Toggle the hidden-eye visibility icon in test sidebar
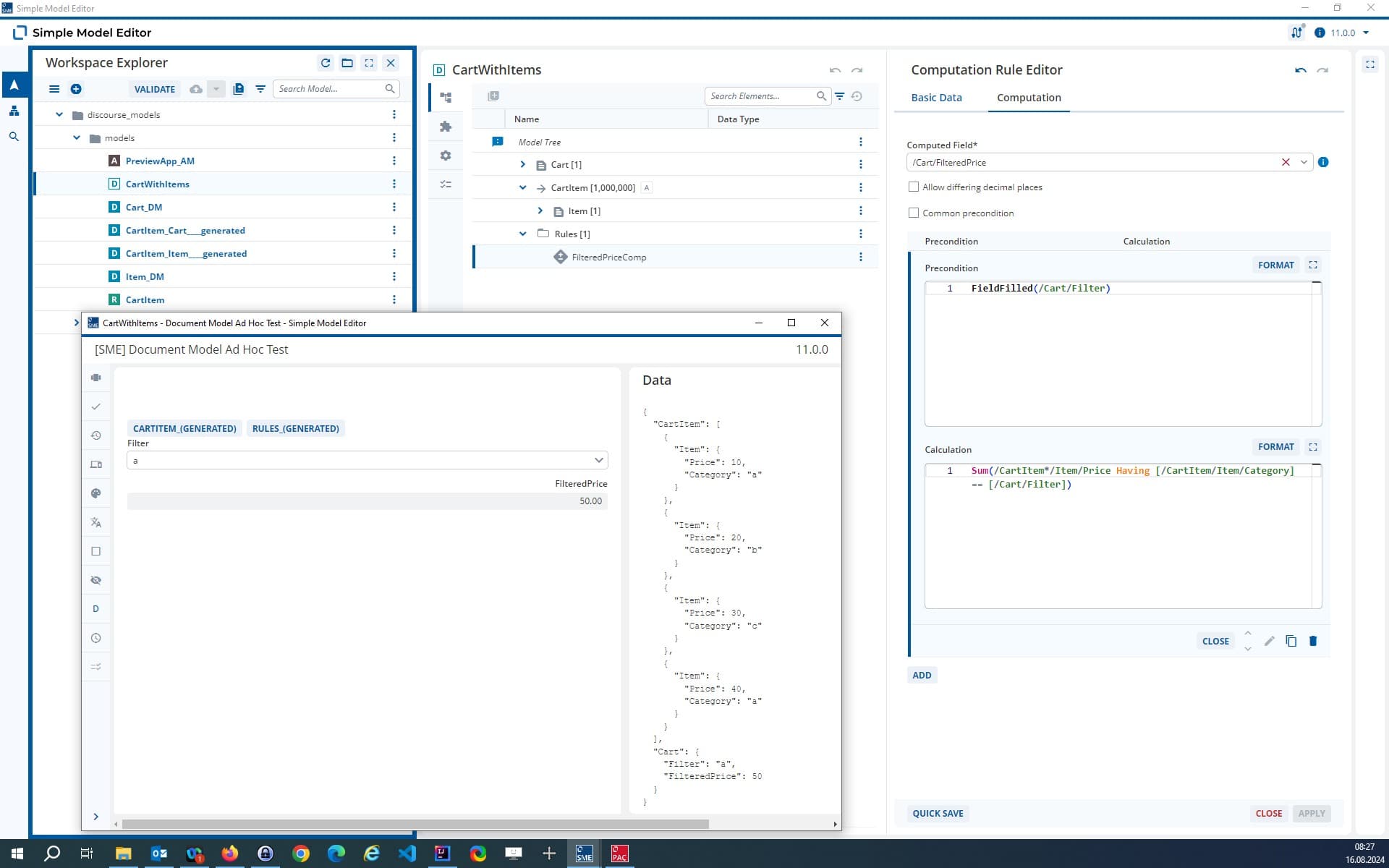 point(95,580)
